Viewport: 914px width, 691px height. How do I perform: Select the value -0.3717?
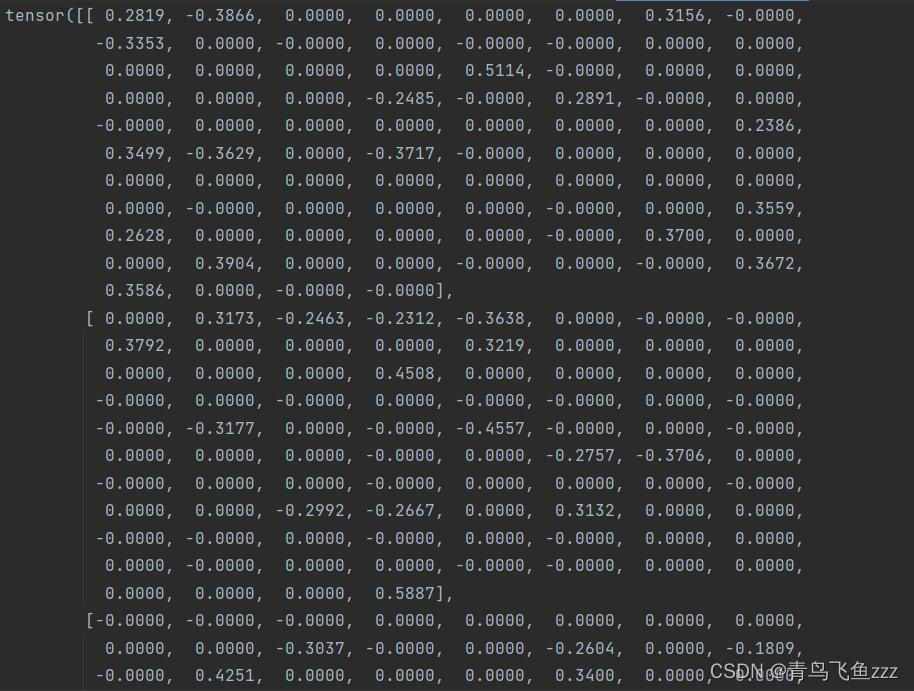(400, 153)
